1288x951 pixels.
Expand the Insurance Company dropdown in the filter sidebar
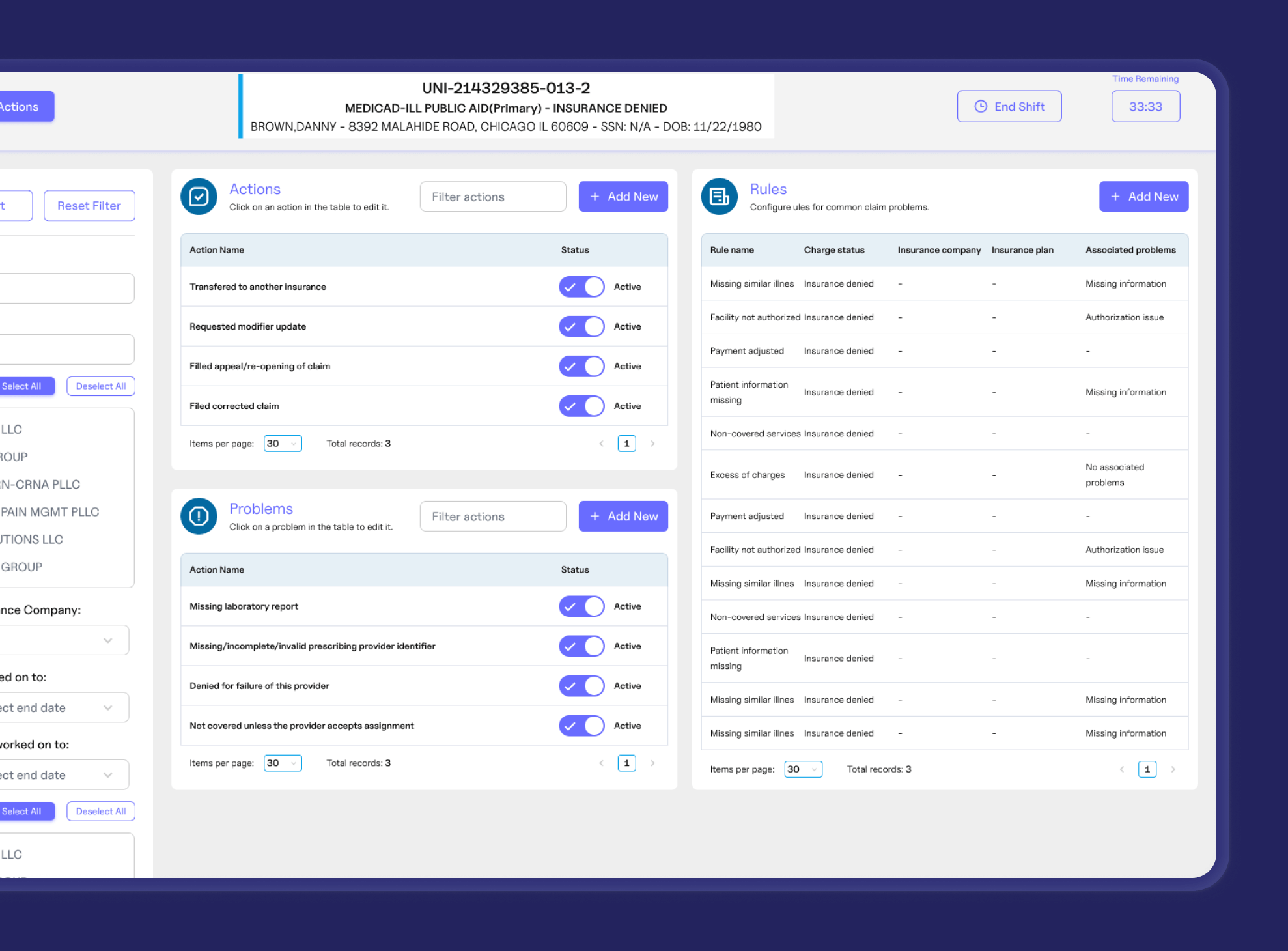pyautogui.click(x=65, y=640)
